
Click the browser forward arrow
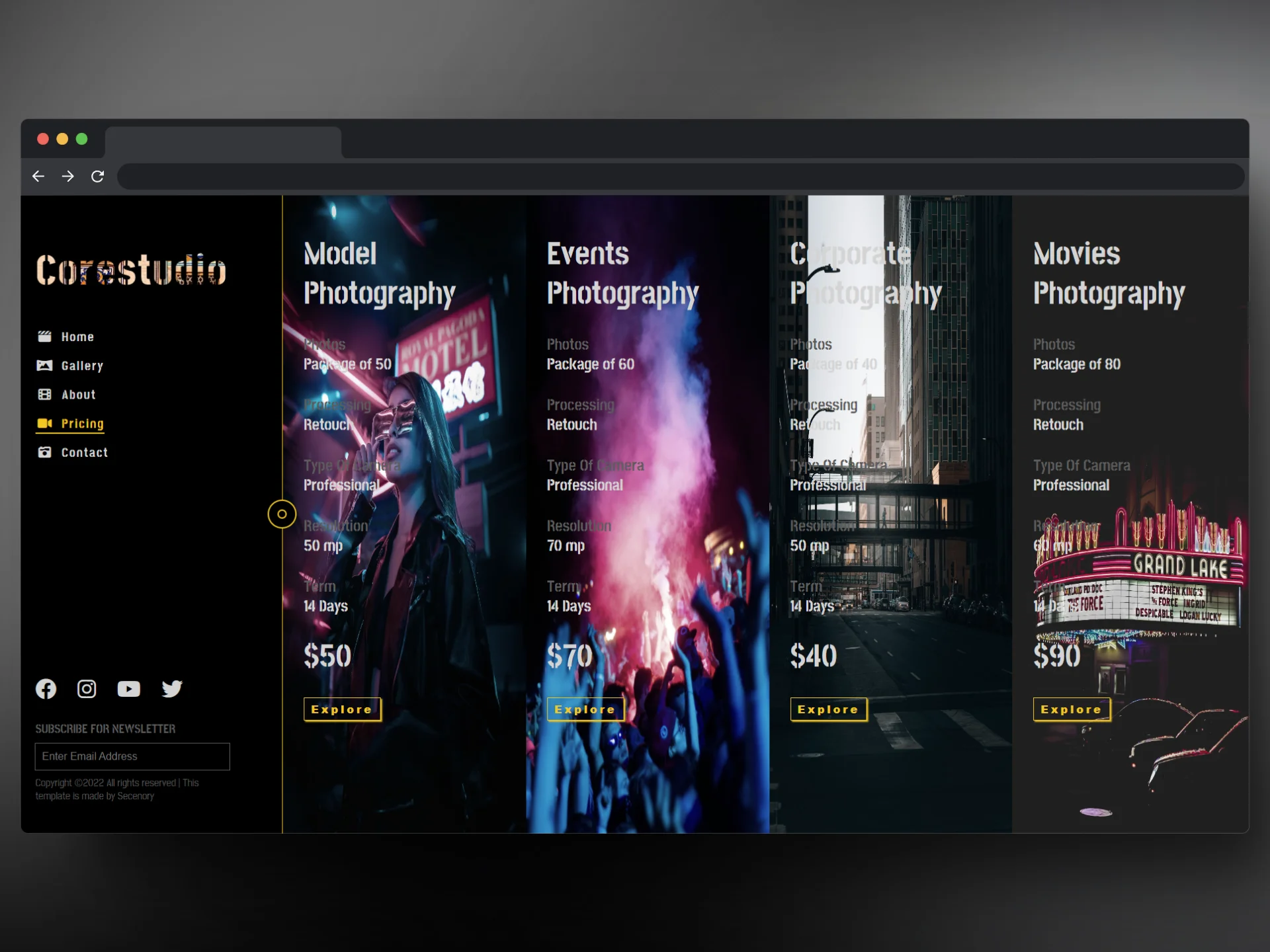[x=67, y=177]
